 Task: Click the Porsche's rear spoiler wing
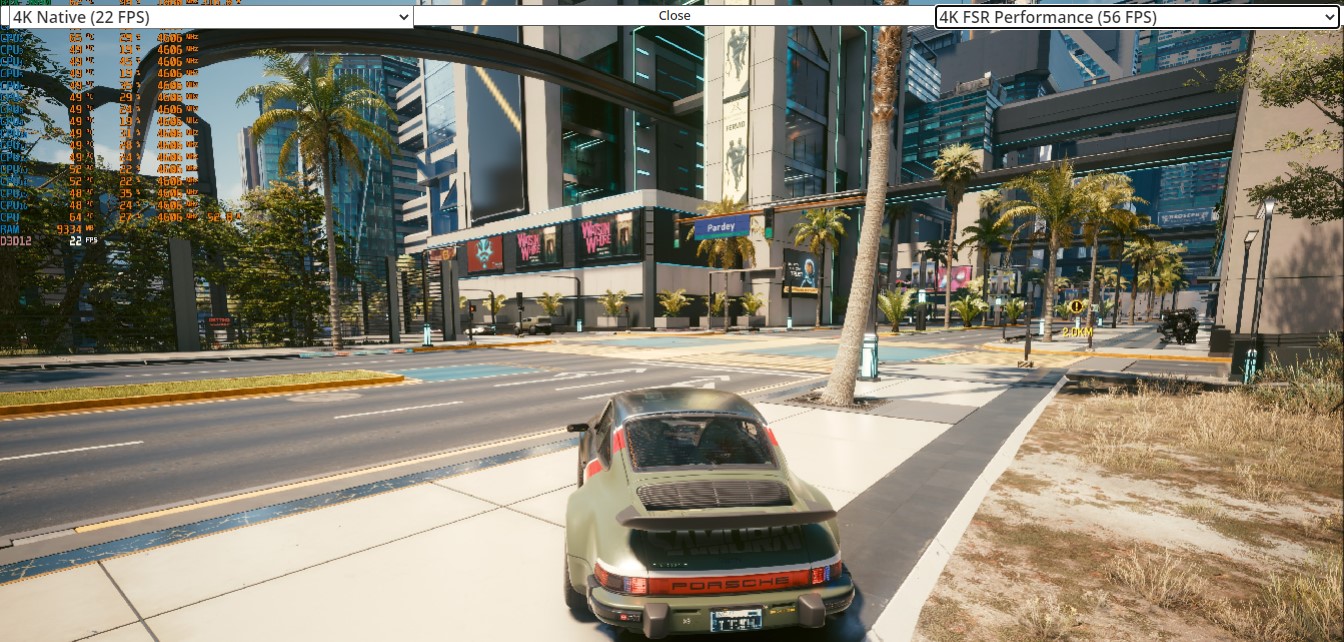coord(725,517)
